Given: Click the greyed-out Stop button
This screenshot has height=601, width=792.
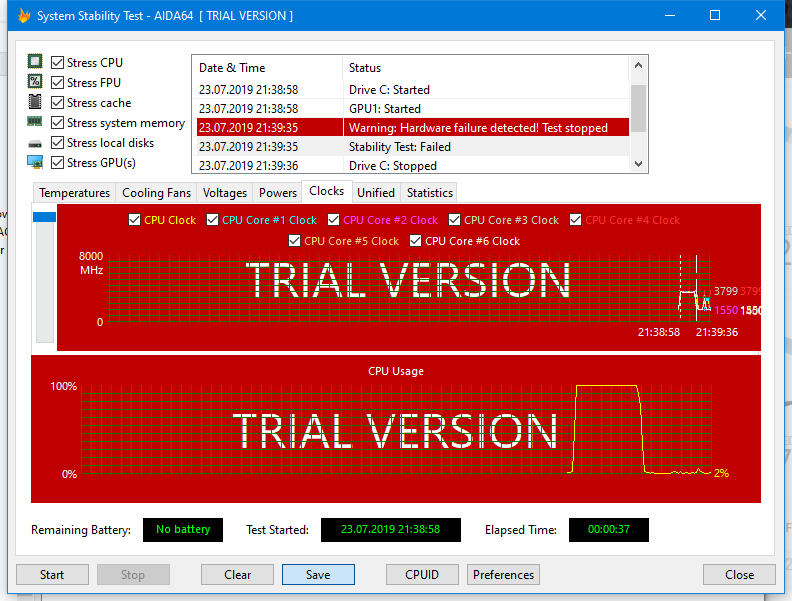Looking at the screenshot, I should (133, 575).
